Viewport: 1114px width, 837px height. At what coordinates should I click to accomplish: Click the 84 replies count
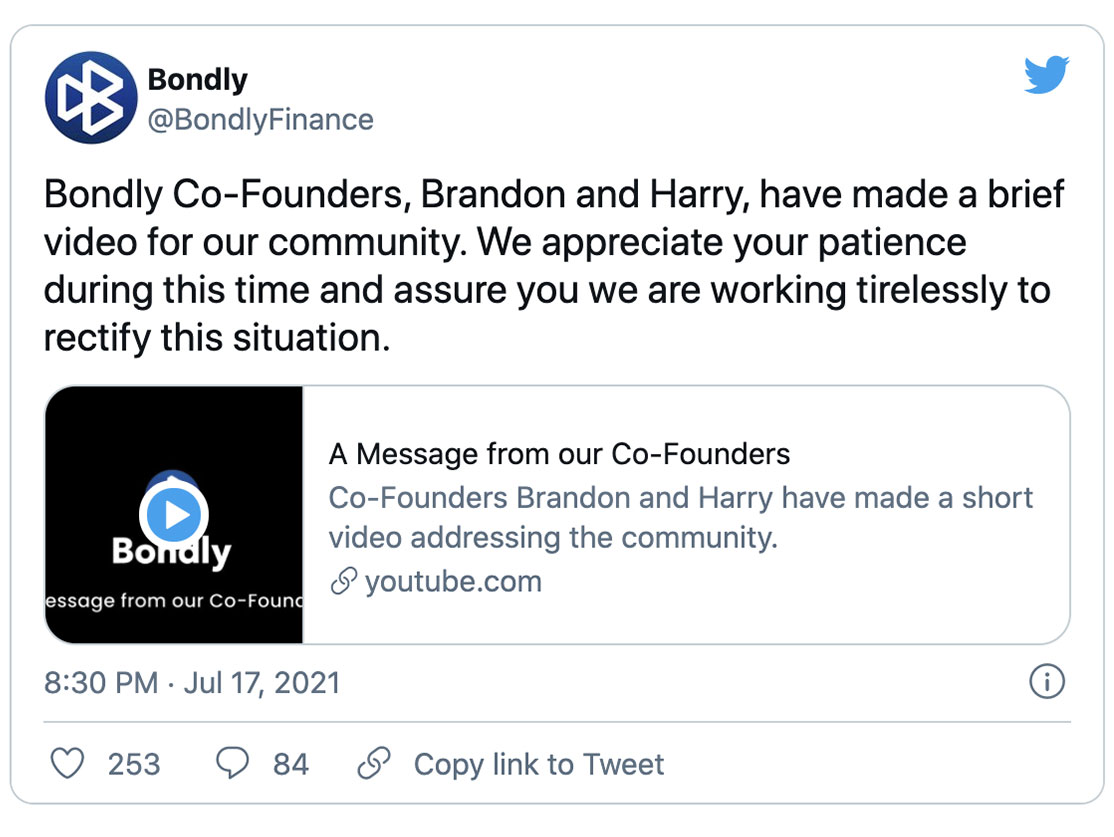[291, 765]
